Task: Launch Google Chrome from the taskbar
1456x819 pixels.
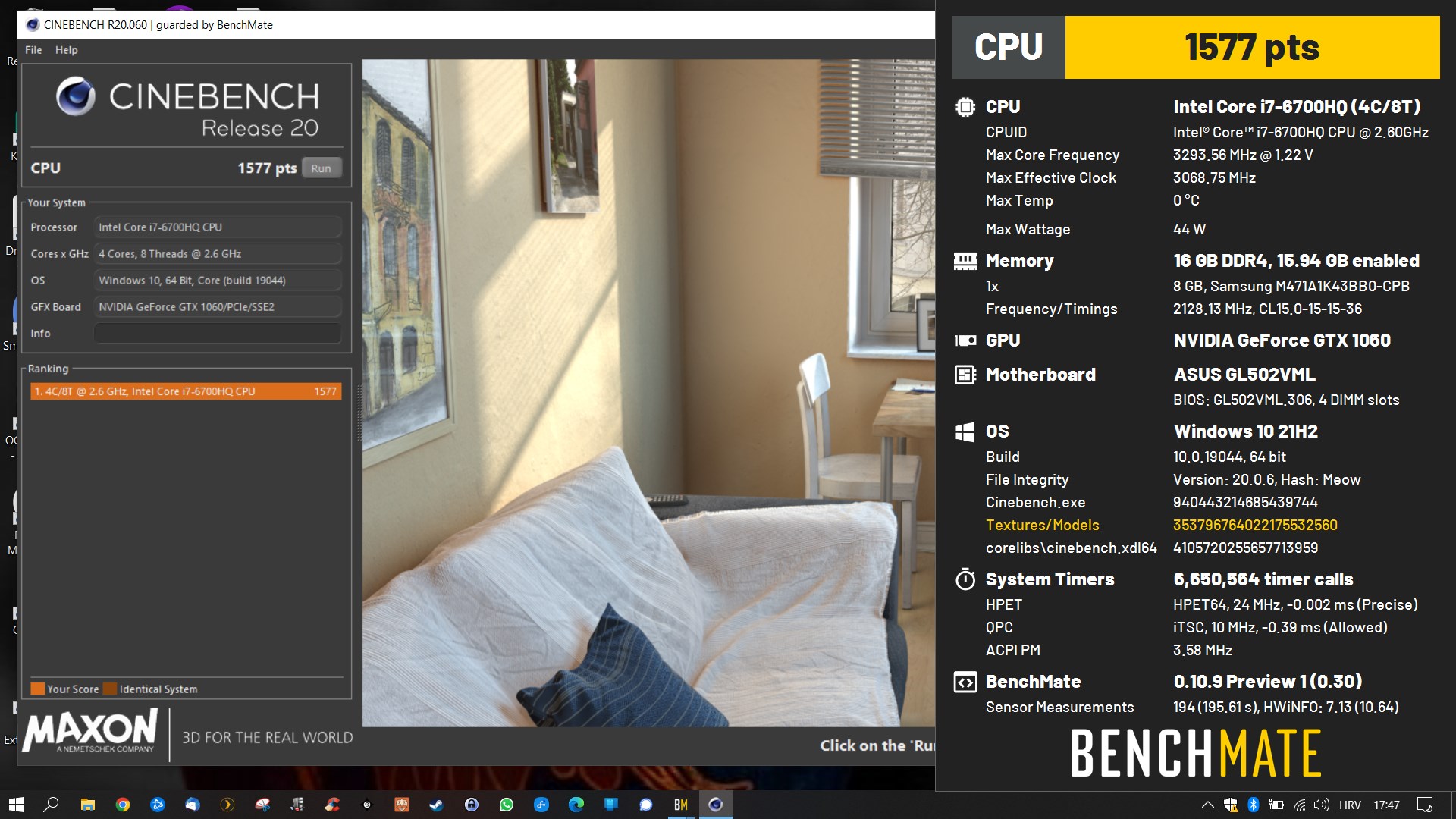Action: click(x=122, y=805)
